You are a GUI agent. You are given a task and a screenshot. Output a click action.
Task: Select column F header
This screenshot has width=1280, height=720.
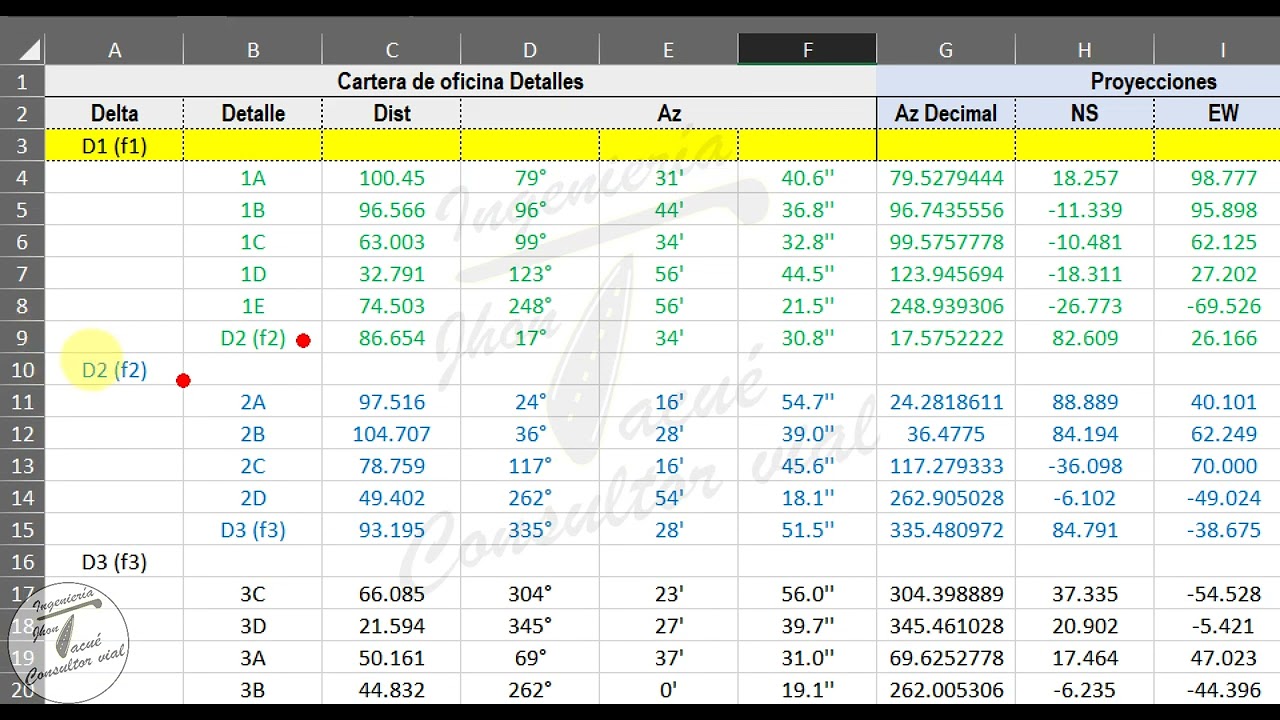[807, 50]
